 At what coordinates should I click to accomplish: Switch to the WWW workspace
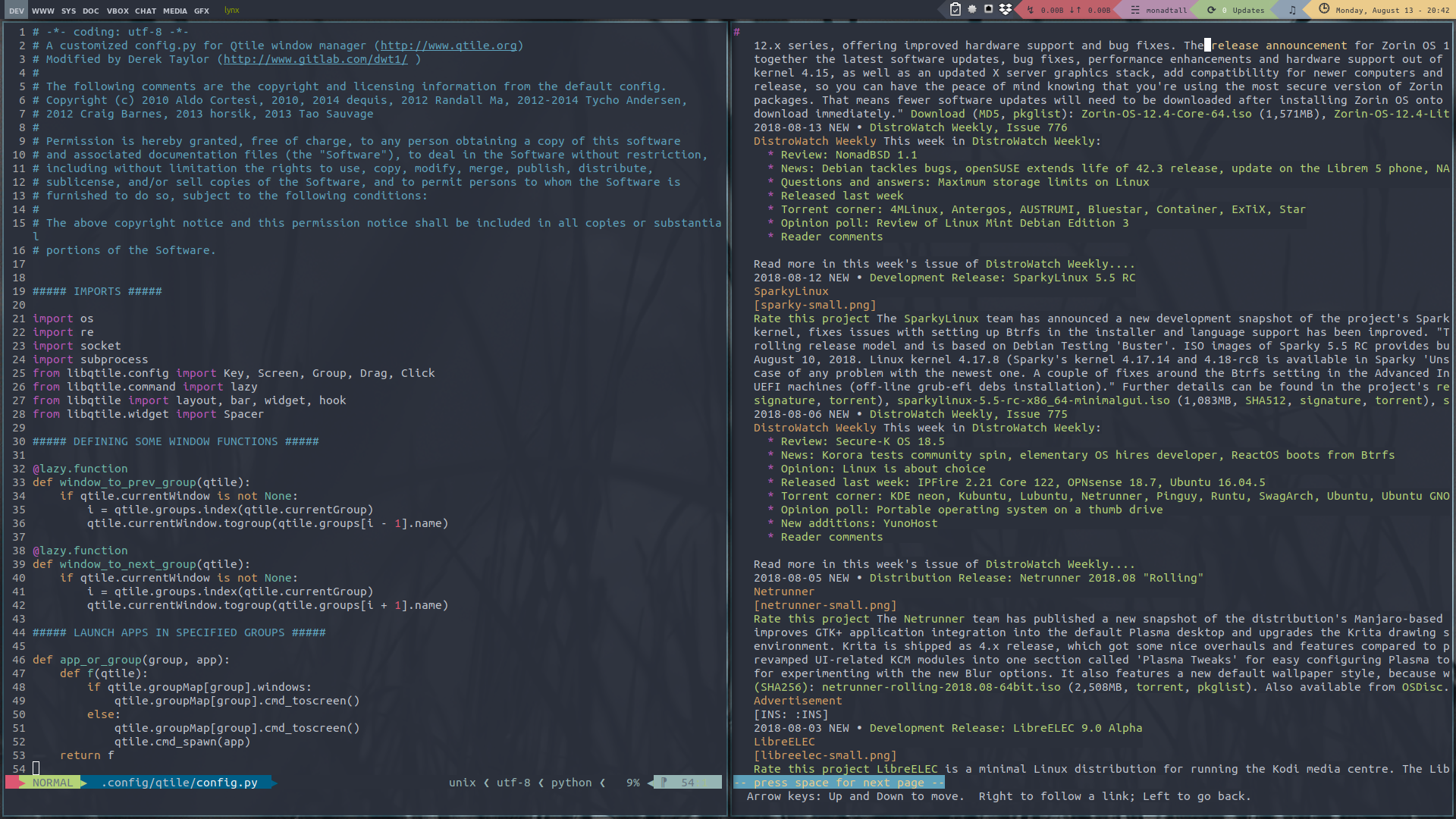click(43, 11)
